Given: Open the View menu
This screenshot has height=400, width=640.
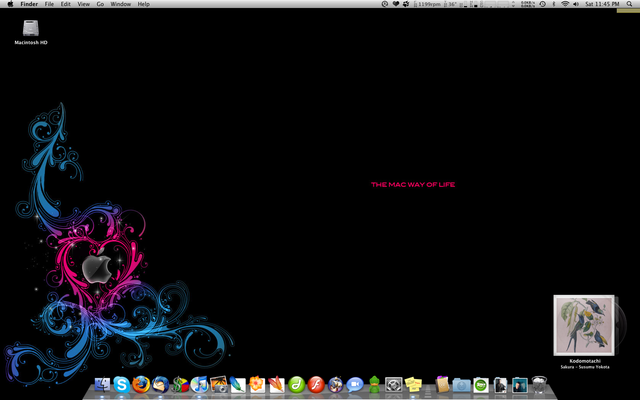Looking at the screenshot, I should click(84, 4).
